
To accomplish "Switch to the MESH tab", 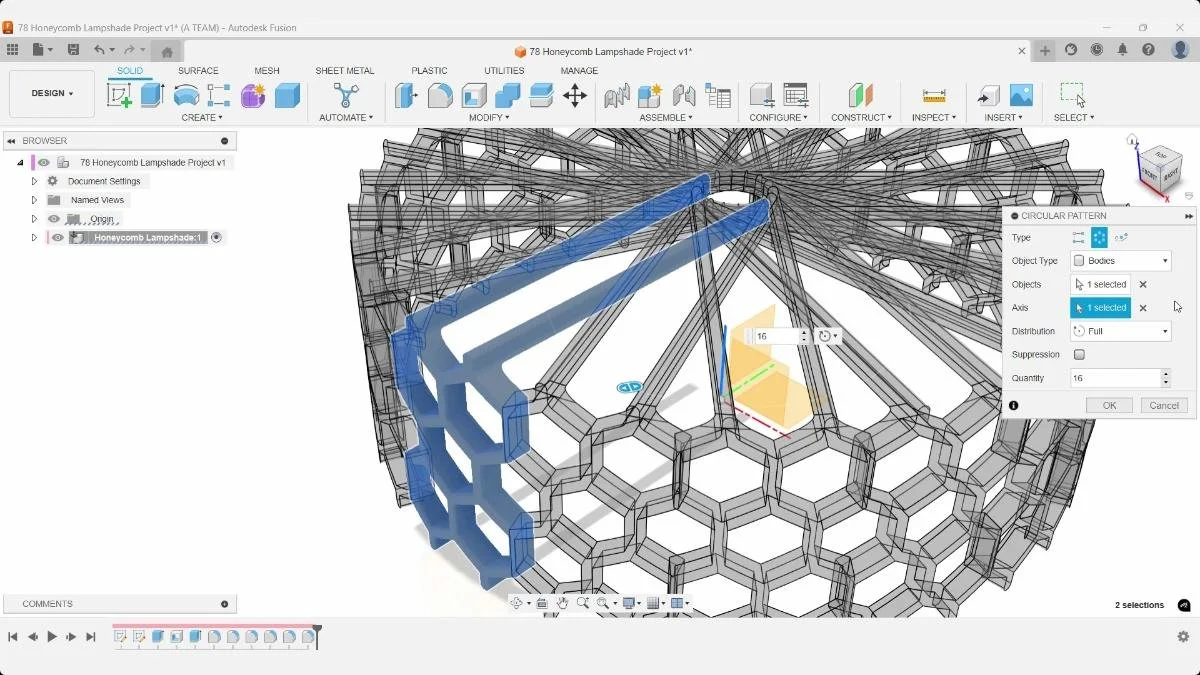I will [x=267, y=71].
